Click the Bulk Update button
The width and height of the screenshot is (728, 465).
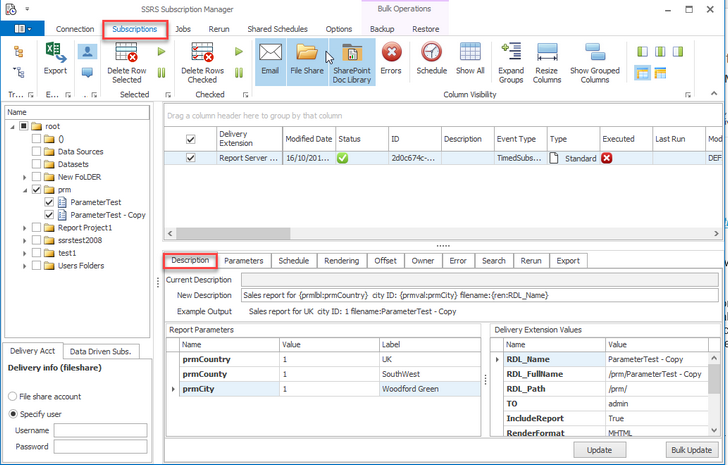(691, 450)
